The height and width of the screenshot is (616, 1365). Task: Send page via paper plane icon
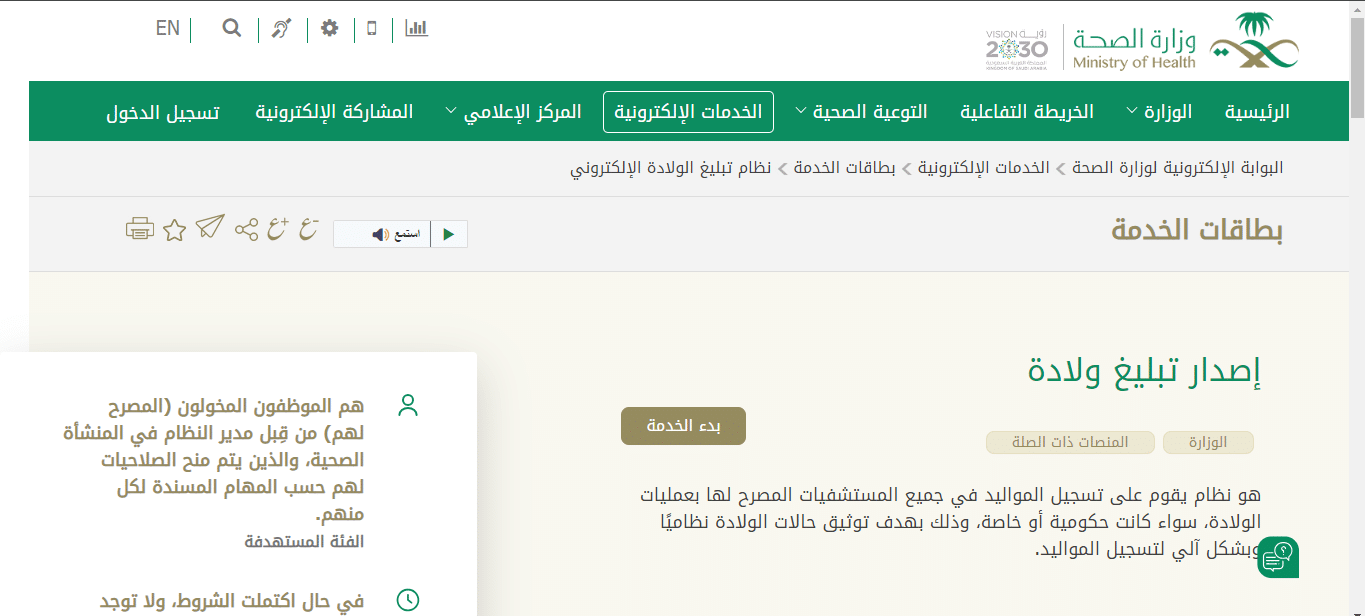[210, 228]
